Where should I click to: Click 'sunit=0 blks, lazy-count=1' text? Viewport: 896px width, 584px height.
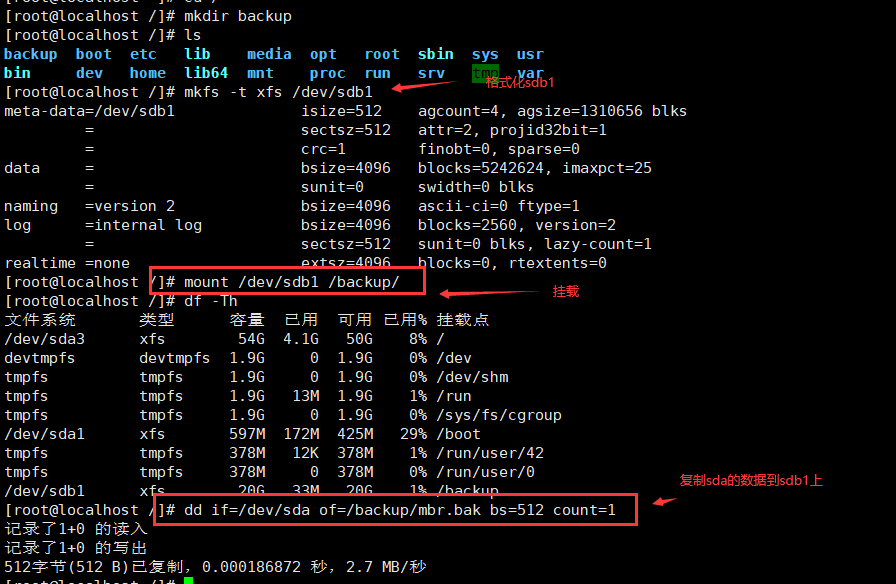[x=534, y=244]
